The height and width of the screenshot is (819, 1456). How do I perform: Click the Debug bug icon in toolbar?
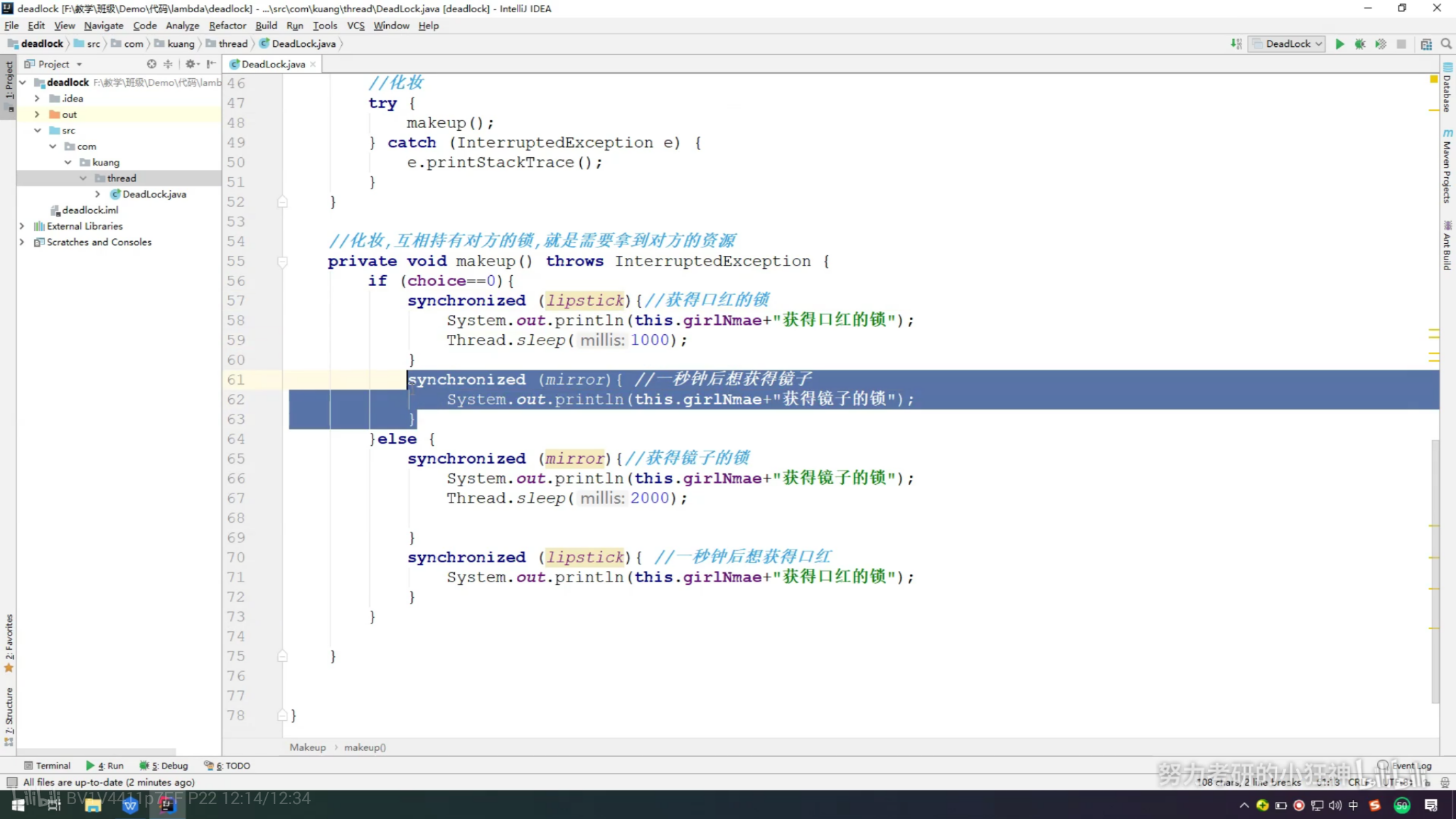pyautogui.click(x=1360, y=44)
